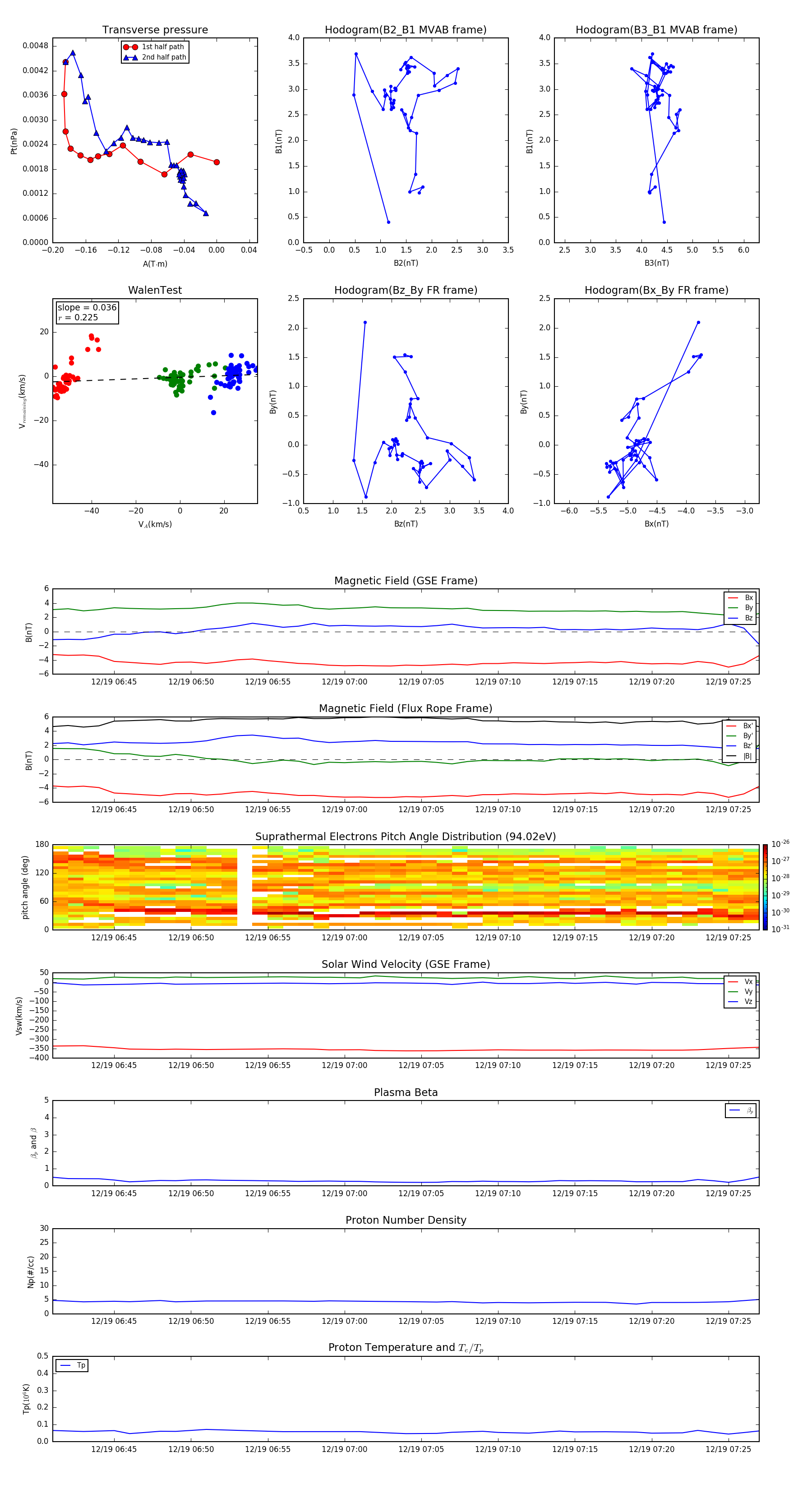Click 'Suprathermal Electrons Pitch Angle Distribution' title
Viewport: 812px width, 1489px height.
[x=406, y=837]
